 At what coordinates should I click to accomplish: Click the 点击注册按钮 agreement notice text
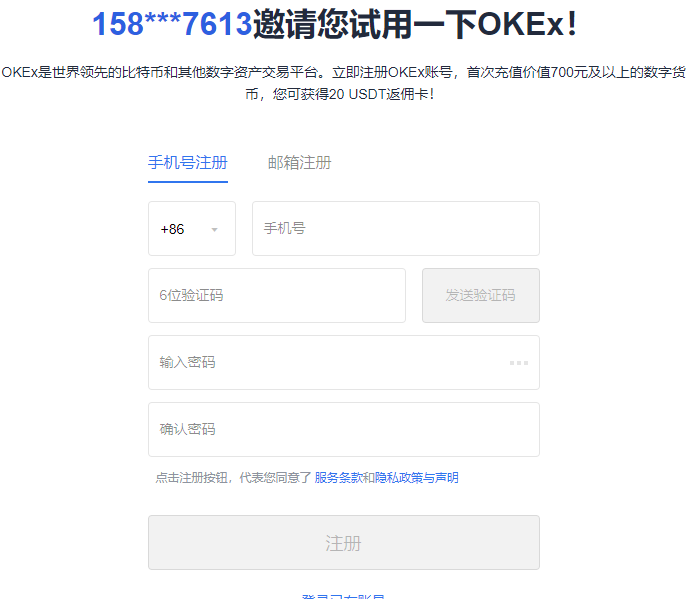[x=233, y=478]
